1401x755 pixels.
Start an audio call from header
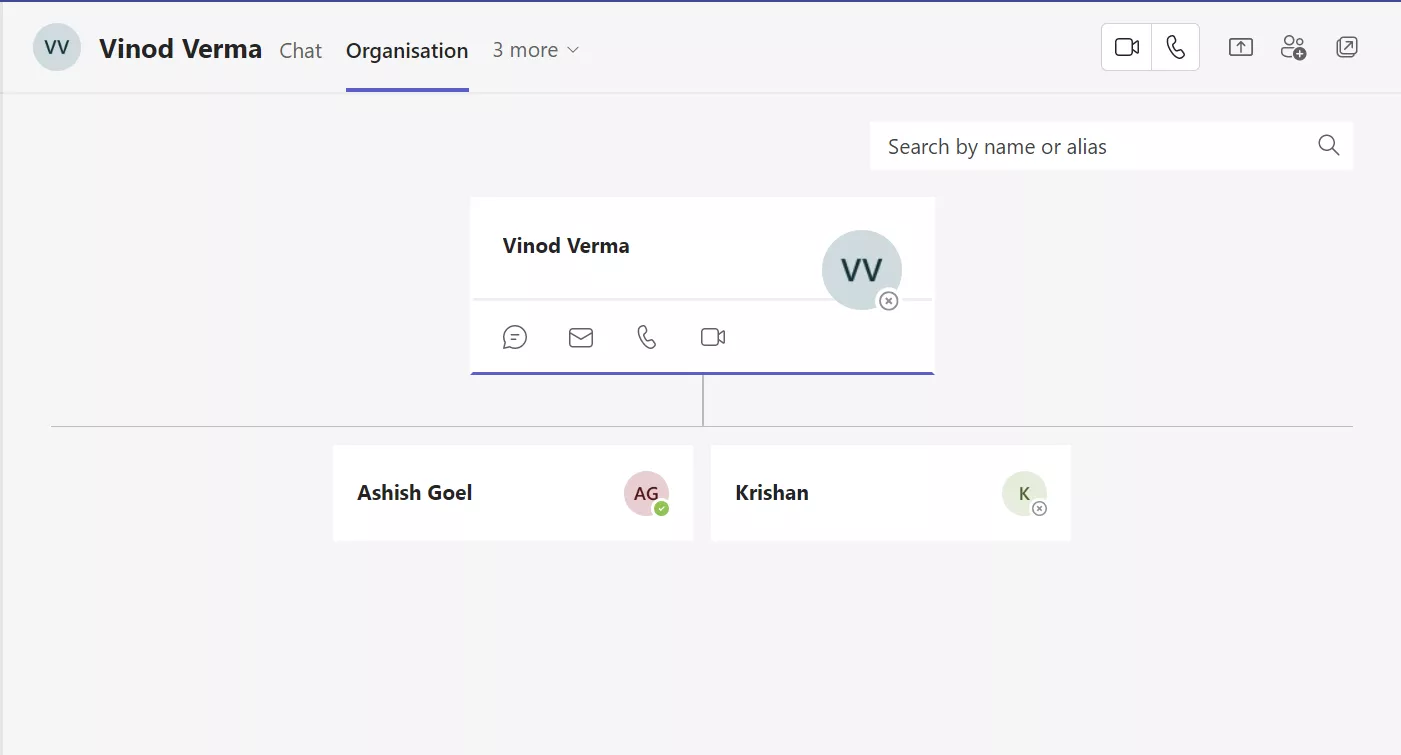point(1175,47)
